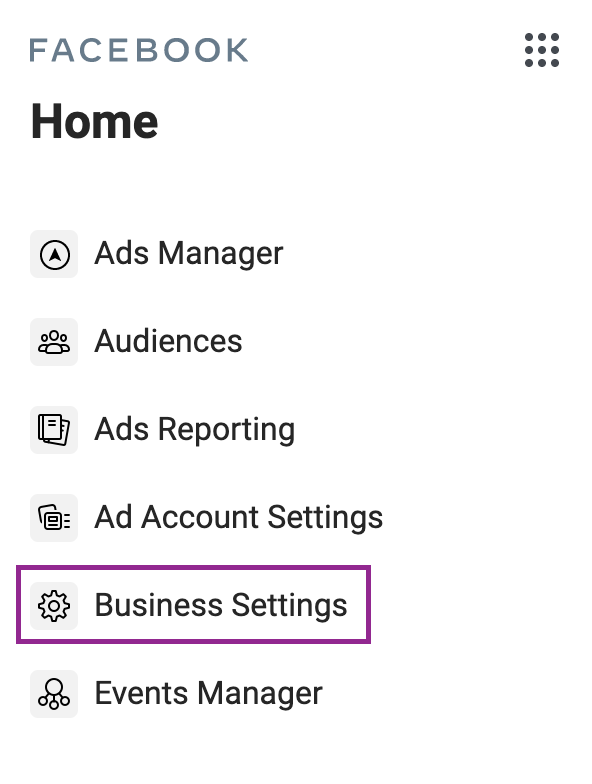Click the word "Business" in the purple box
592x784 pixels.
coord(158,605)
